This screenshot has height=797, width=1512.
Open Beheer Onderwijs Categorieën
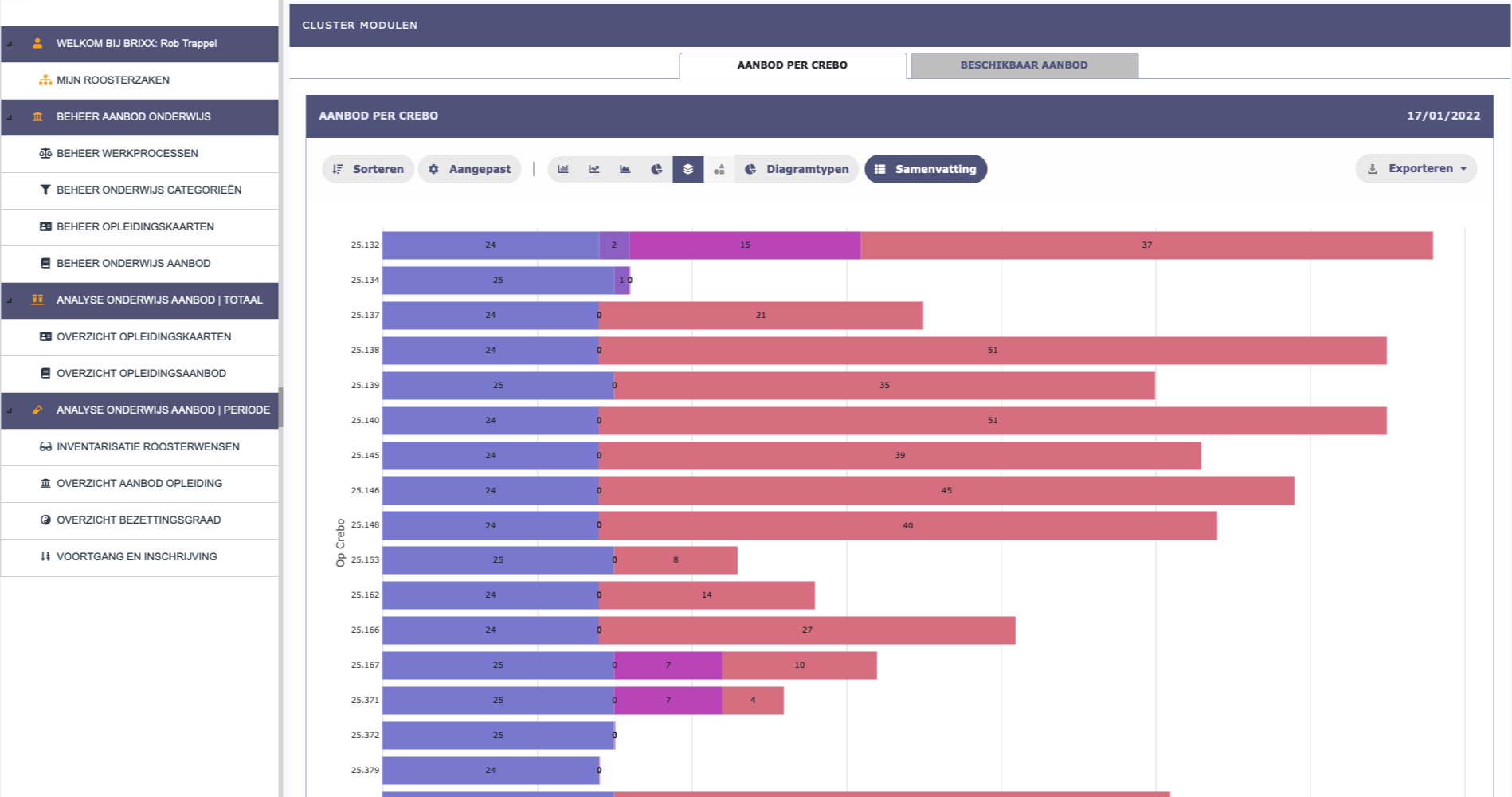point(140,190)
